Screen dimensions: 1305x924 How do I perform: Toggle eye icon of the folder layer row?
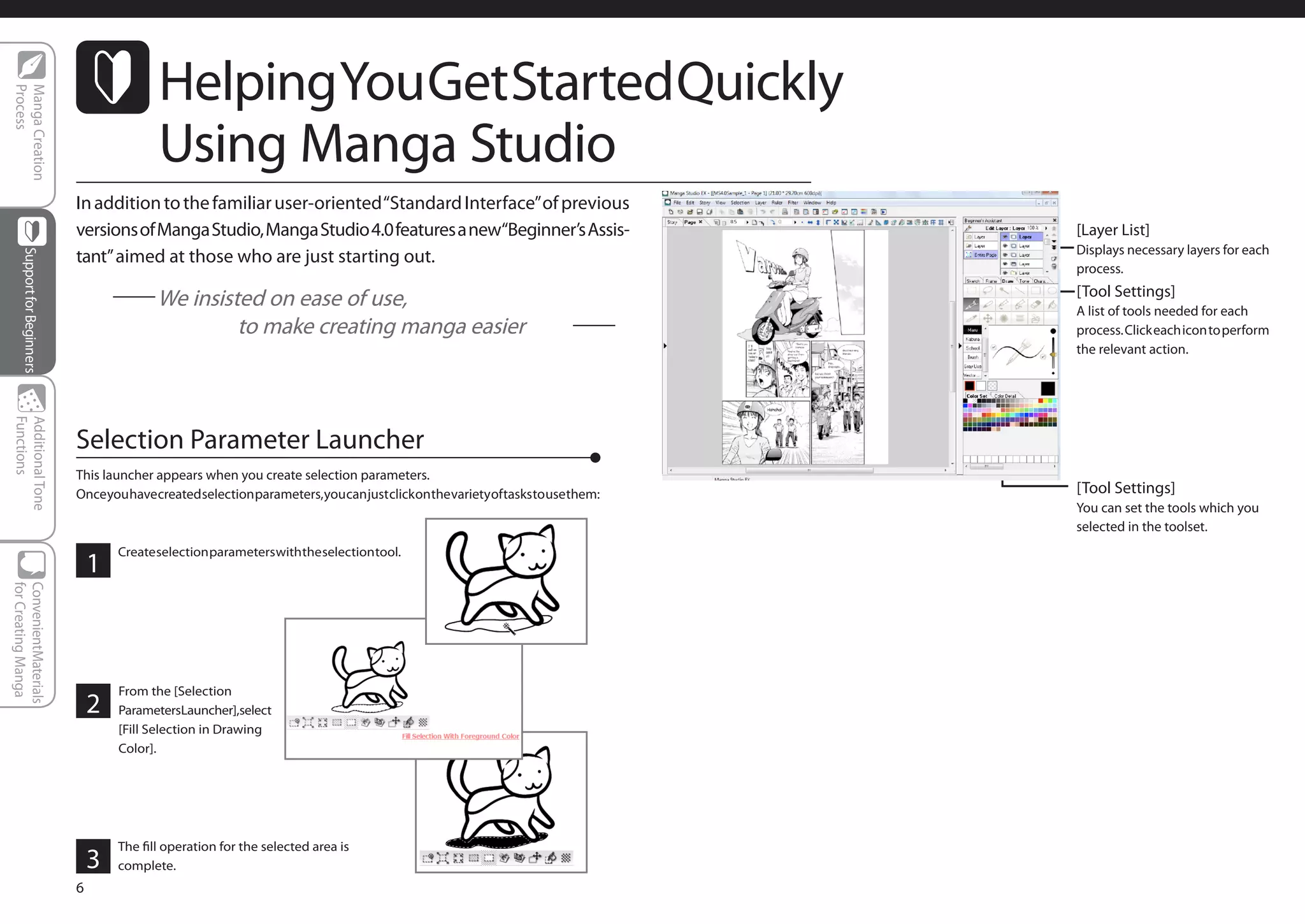tap(1005, 273)
